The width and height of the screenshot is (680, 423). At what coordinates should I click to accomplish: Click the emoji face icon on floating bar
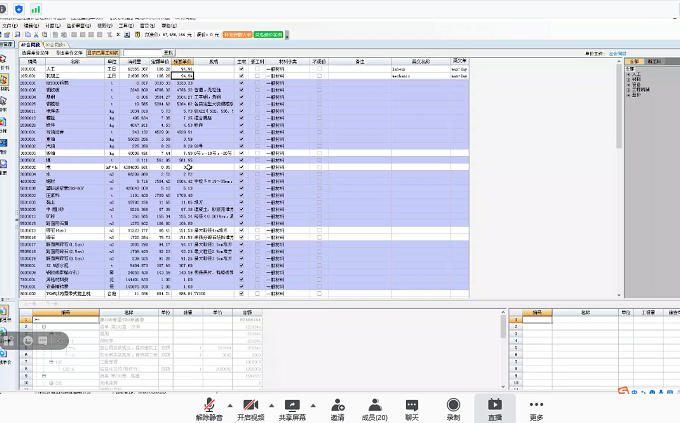pyautogui.click(x=28, y=341)
